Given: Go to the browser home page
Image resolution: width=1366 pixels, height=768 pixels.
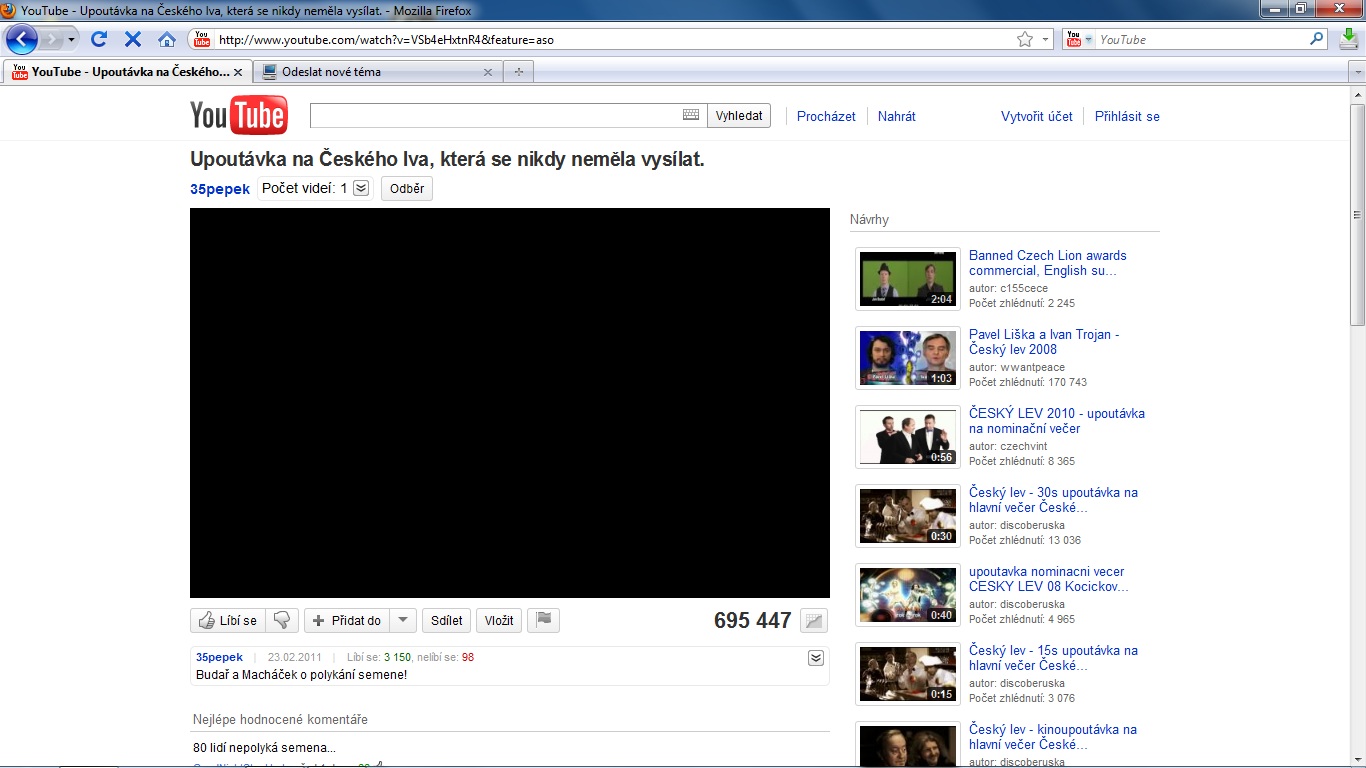Looking at the screenshot, I should click(167, 40).
